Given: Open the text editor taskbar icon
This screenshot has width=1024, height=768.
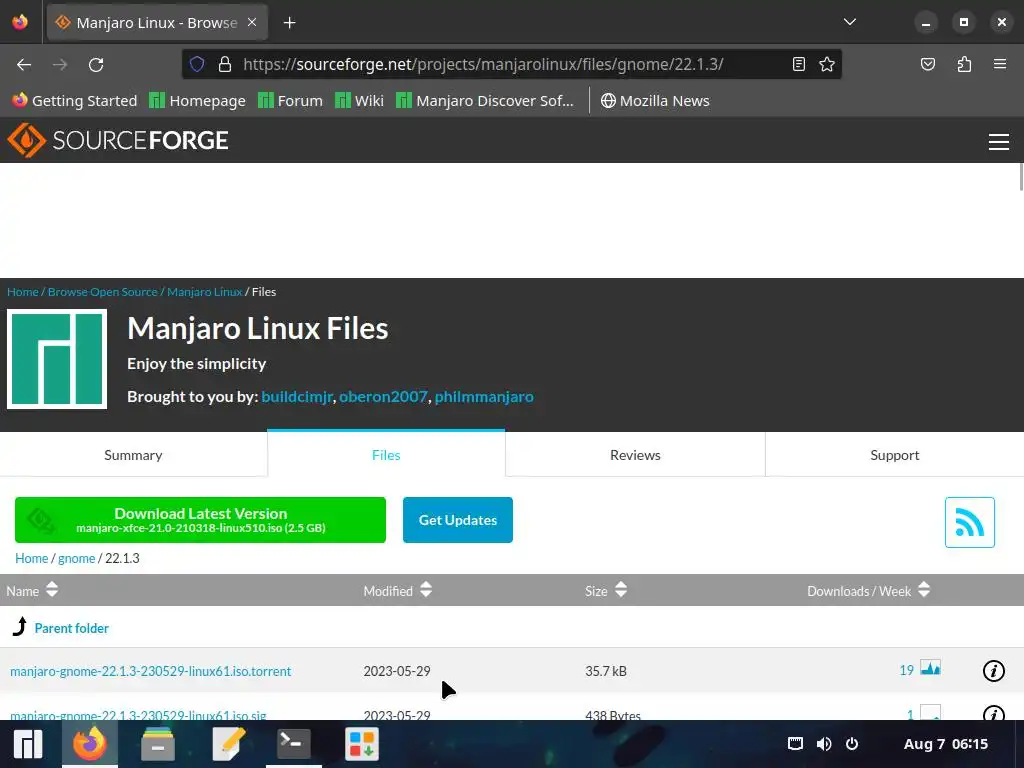Looking at the screenshot, I should coord(228,744).
